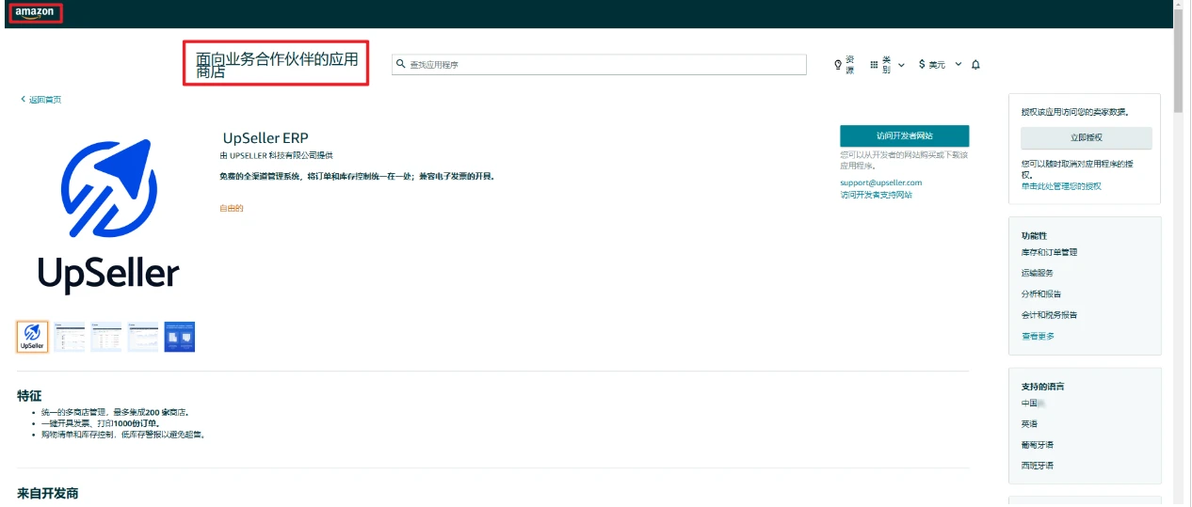Click 面向业务合作伙伴的应用商店 store title
Screen dimensions: 1192x507
tap(276, 65)
